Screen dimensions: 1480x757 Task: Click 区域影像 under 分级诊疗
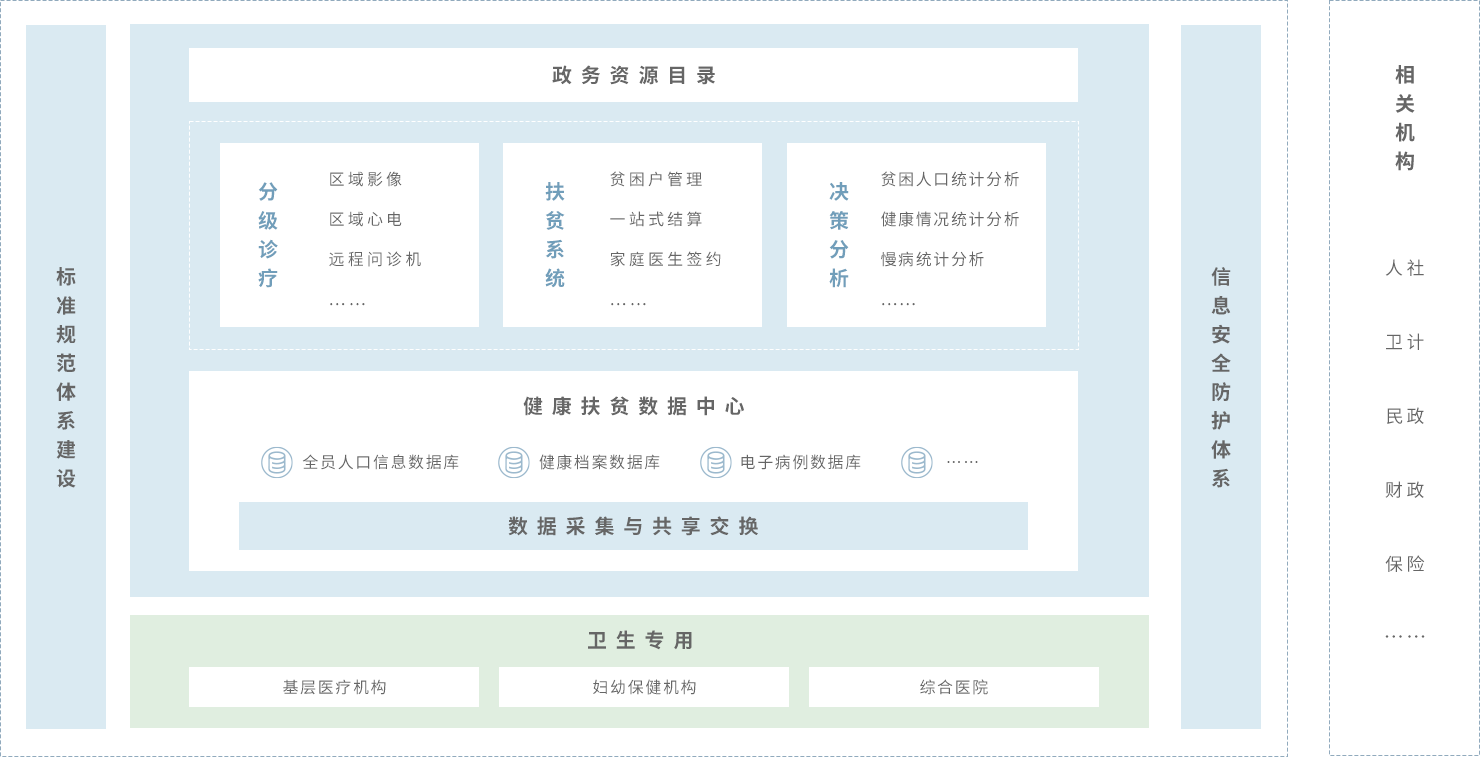[366, 179]
